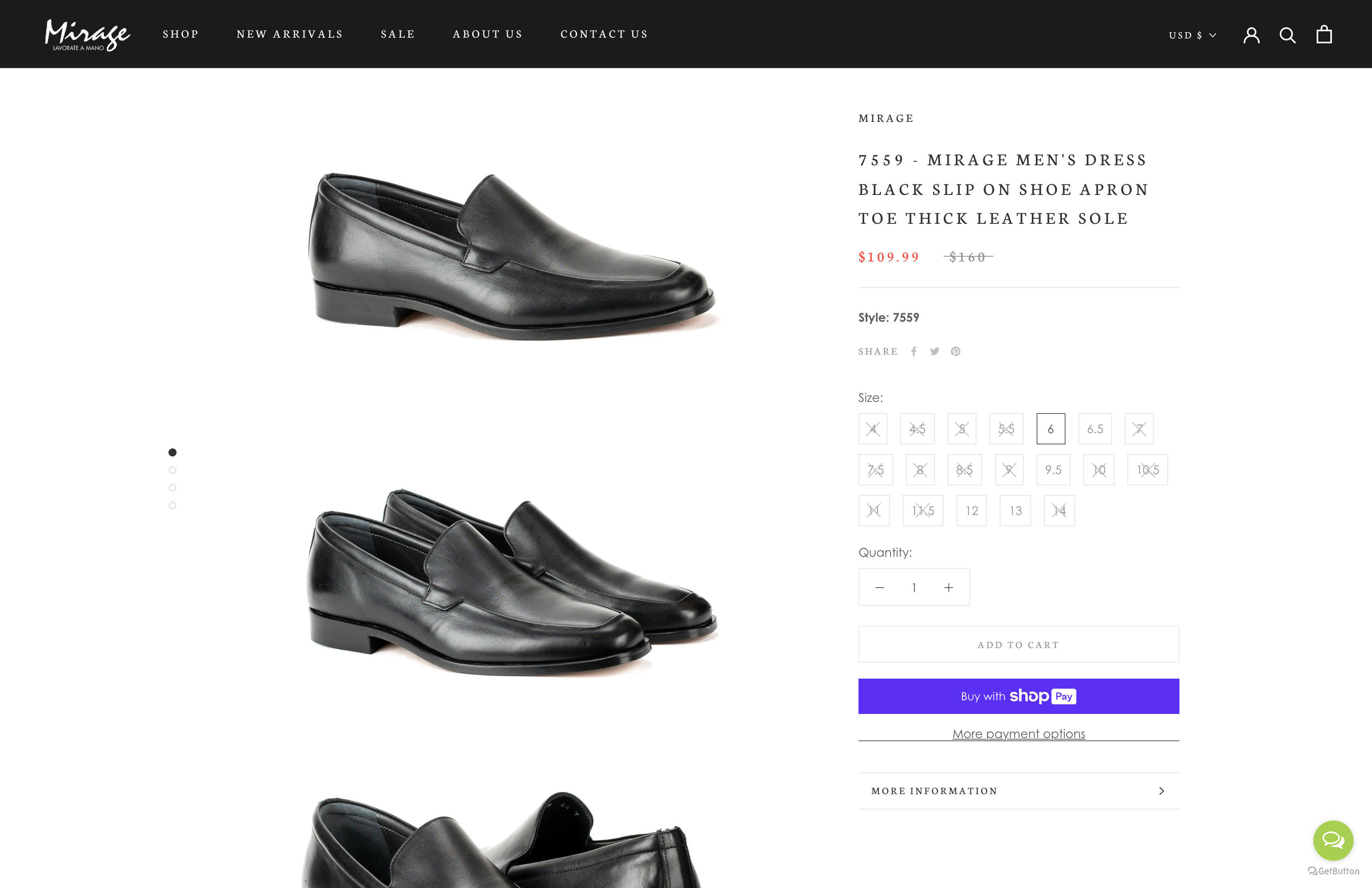The image size is (1372, 888).
Task: Select size 9.5
Action: tap(1053, 470)
